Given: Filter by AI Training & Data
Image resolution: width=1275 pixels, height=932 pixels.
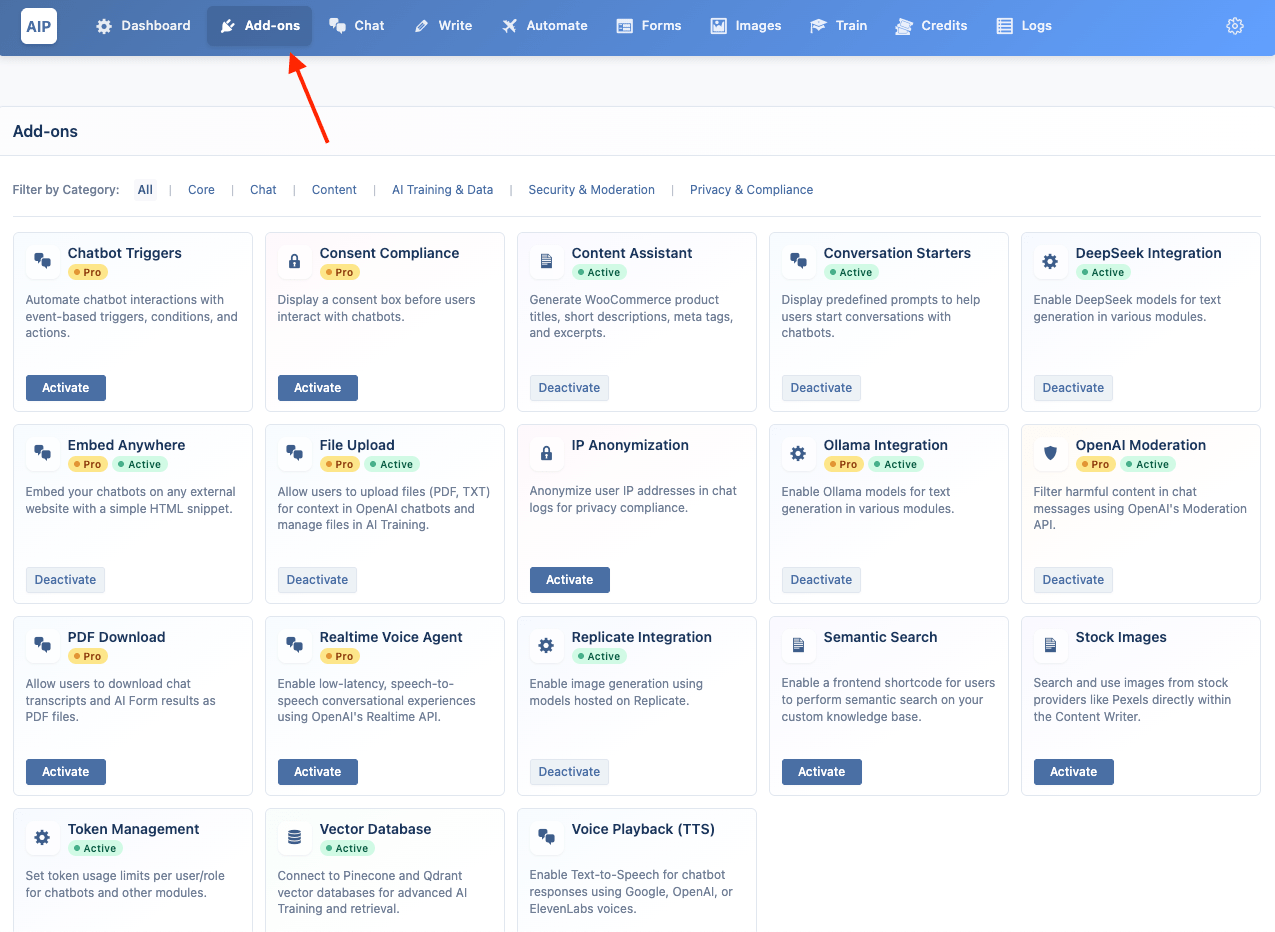Looking at the screenshot, I should [442, 190].
